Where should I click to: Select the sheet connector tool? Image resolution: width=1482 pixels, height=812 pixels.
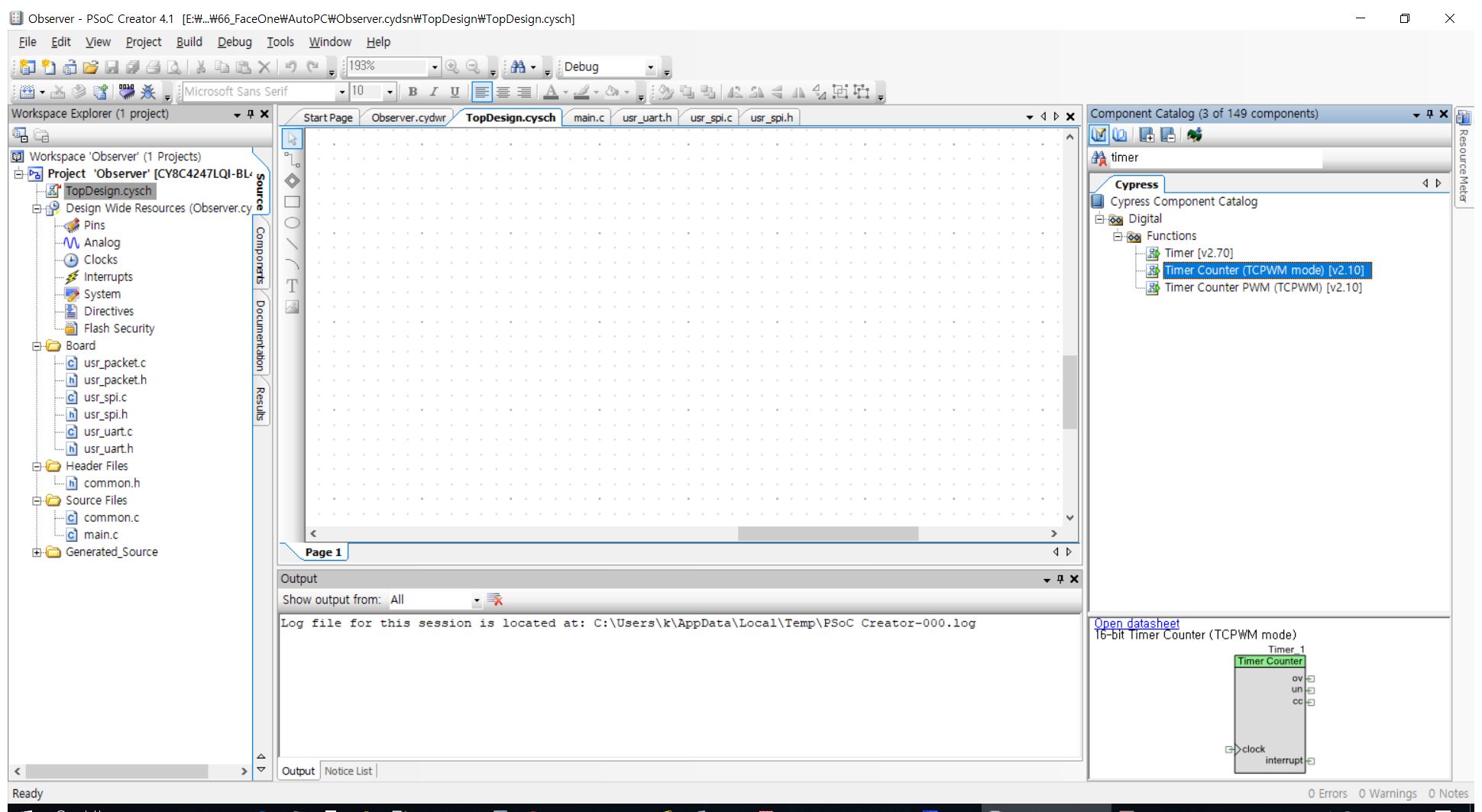point(293,181)
